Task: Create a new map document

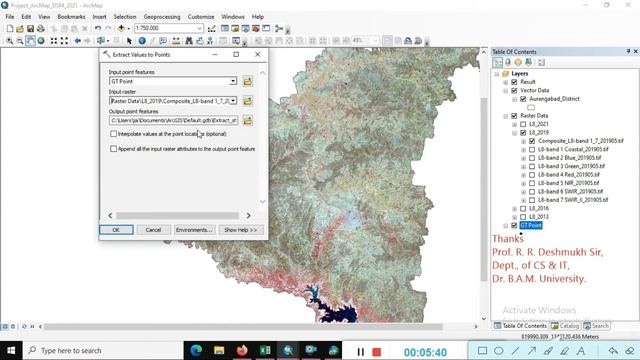Action: click(x=9, y=29)
